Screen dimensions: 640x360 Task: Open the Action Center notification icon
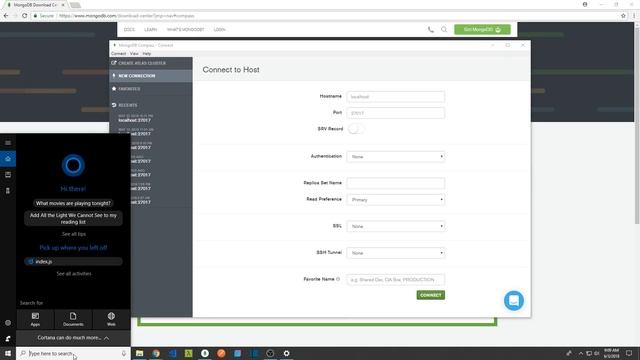pyautogui.click(x=629, y=353)
